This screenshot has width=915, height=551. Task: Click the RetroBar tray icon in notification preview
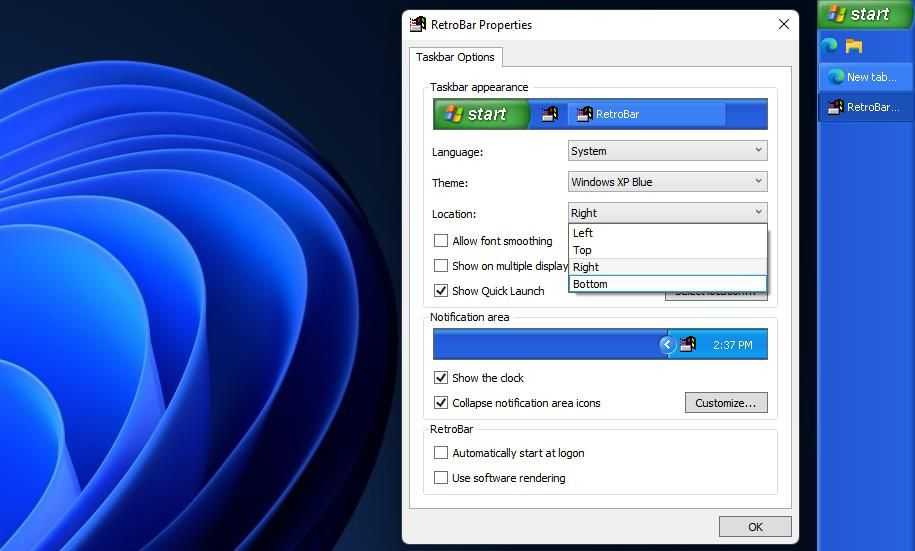pos(688,344)
